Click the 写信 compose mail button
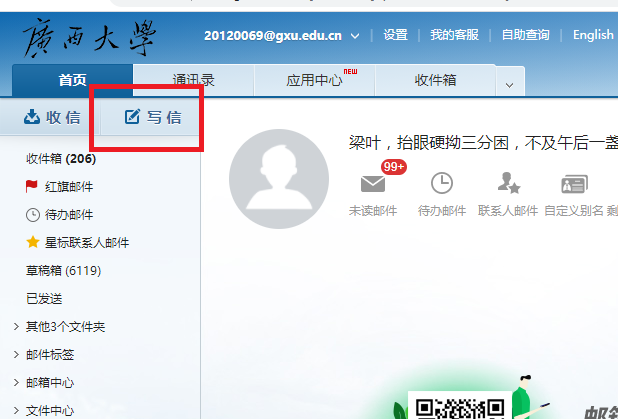Screen dimensions: 618x419 pos(153,118)
